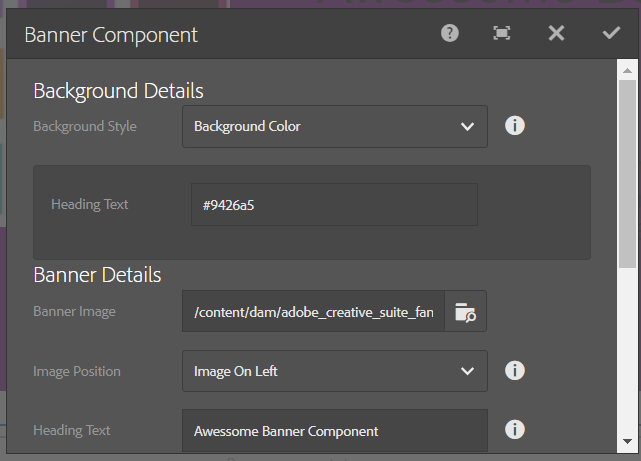Show info for Image Position field
This screenshot has height=461, width=641.
pyautogui.click(x=515, y=371)
